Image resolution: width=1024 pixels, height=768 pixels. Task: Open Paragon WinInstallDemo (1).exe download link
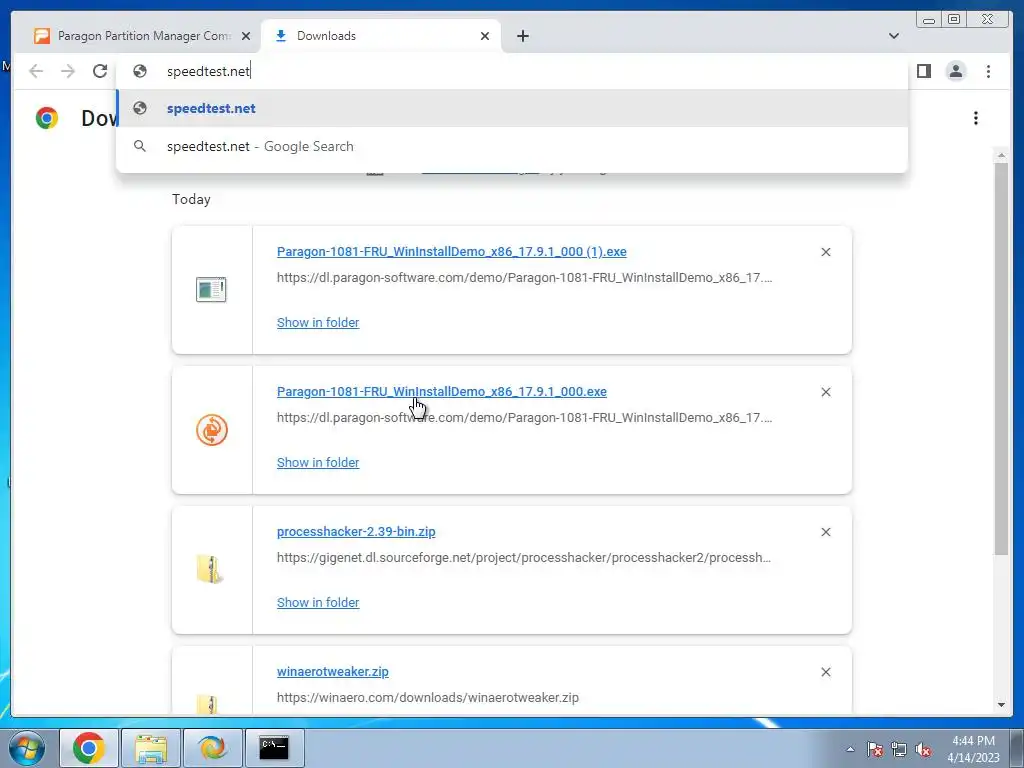(451, 251)
